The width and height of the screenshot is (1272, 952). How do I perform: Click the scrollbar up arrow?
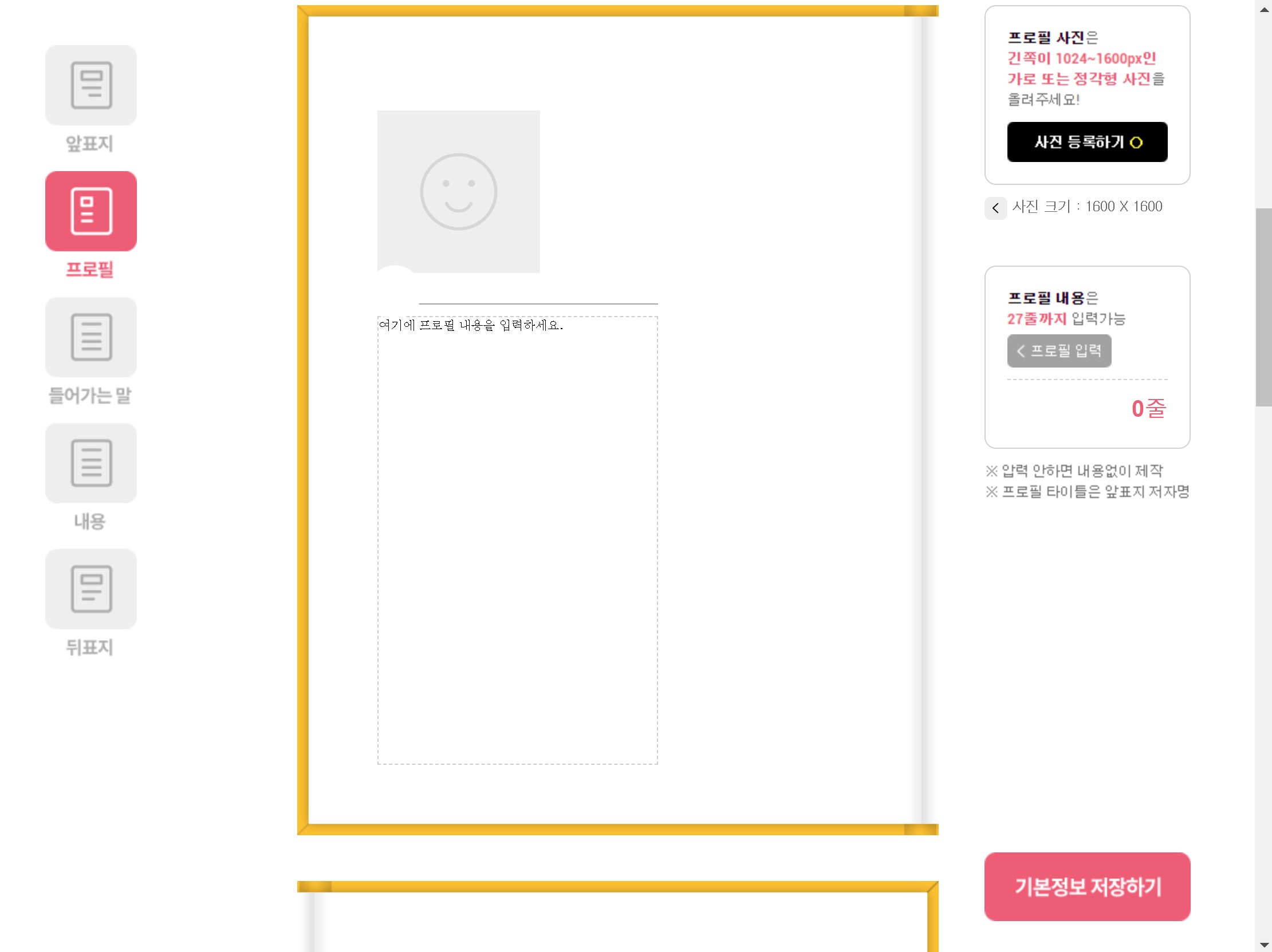[x=1263, y=8]
